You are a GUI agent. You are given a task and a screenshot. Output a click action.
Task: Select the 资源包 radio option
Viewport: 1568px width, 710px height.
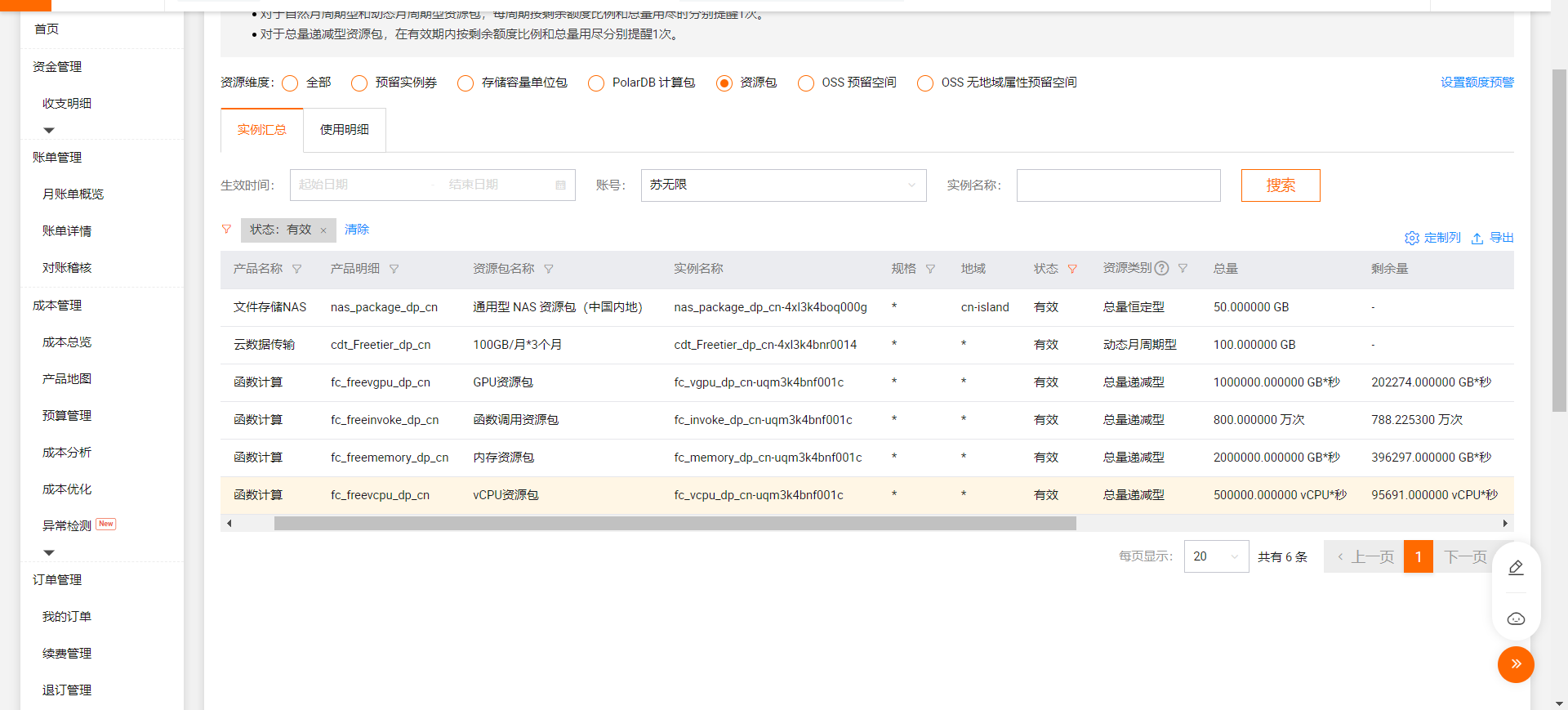click(724, 83)
